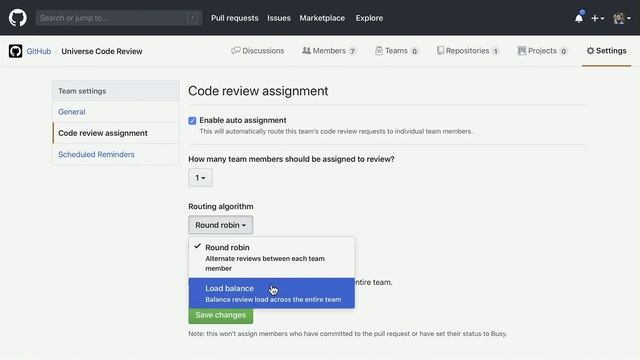Open the reviewer count dropdown showing 1
The image size is (640, 360).
[200, 178]
